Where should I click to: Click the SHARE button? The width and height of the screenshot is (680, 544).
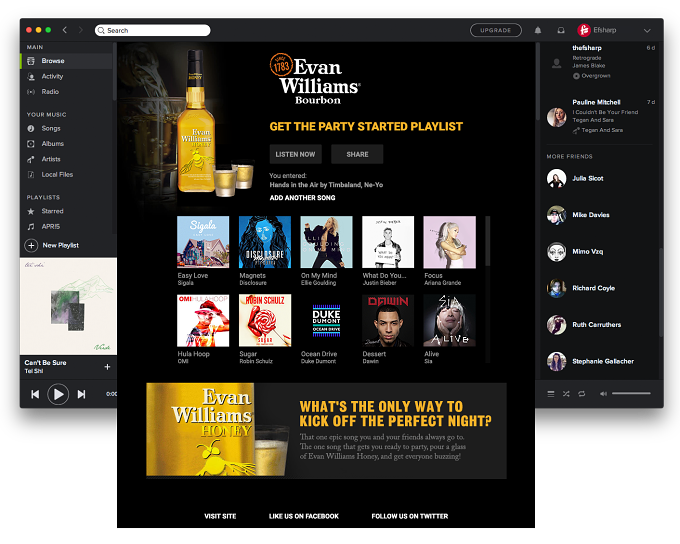point(357,154)
